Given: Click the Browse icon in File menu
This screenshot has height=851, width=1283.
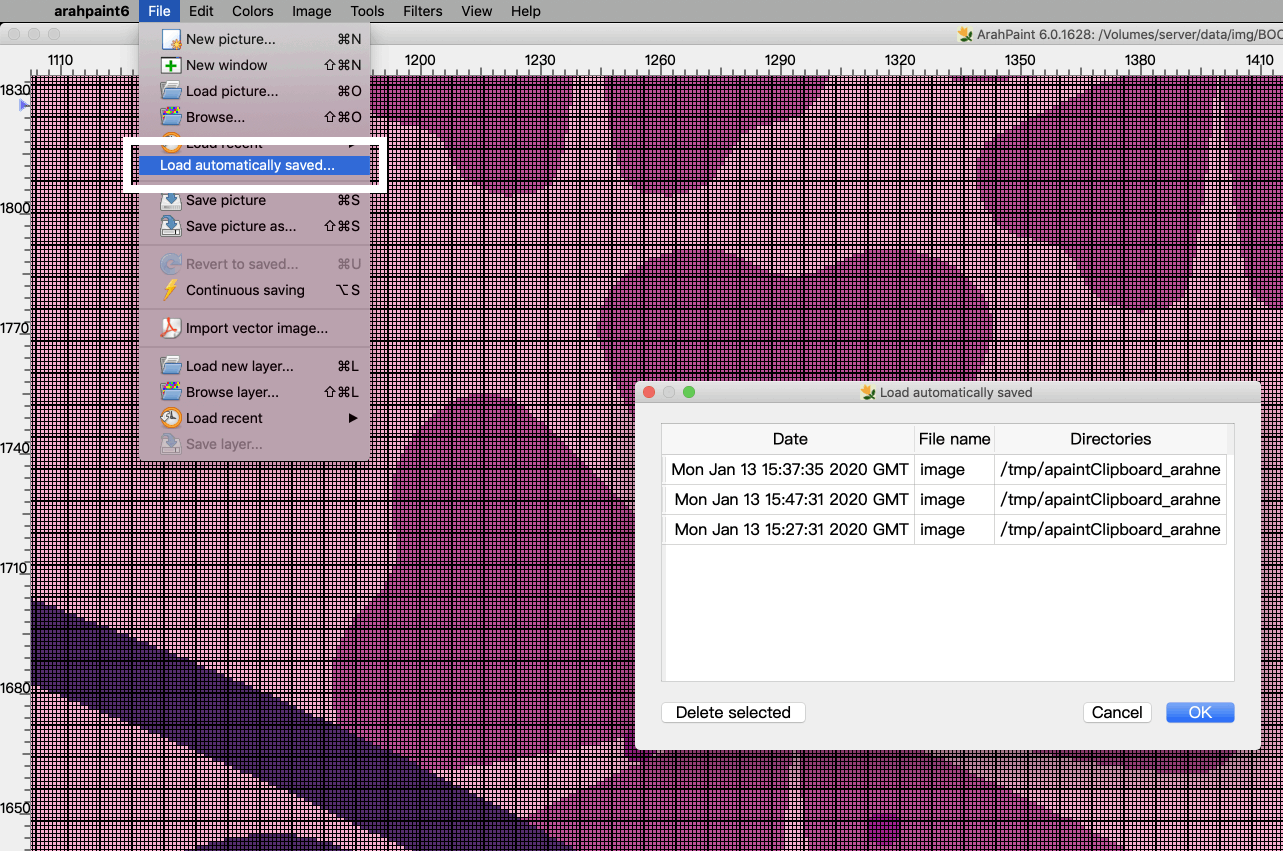Looking at the screenshot, I should pos(171,117).
